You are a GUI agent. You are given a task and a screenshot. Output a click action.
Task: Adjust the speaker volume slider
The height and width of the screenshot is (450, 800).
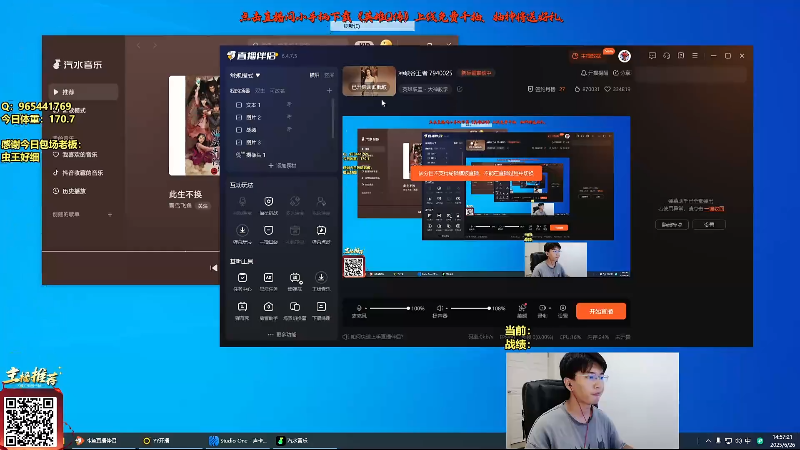[470, 308]
